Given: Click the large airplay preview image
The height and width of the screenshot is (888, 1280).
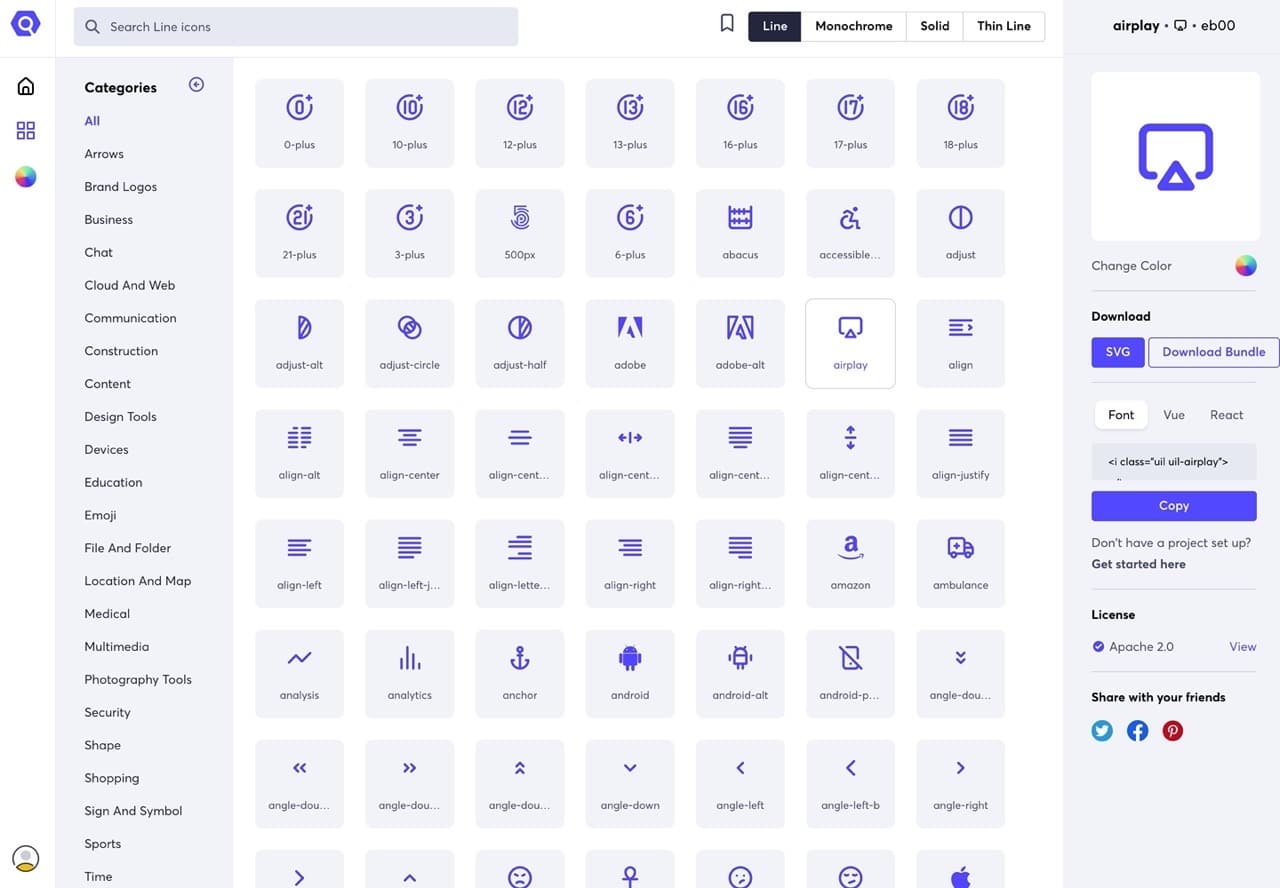Looking at the screenshot, I should tap(1175, 156).
